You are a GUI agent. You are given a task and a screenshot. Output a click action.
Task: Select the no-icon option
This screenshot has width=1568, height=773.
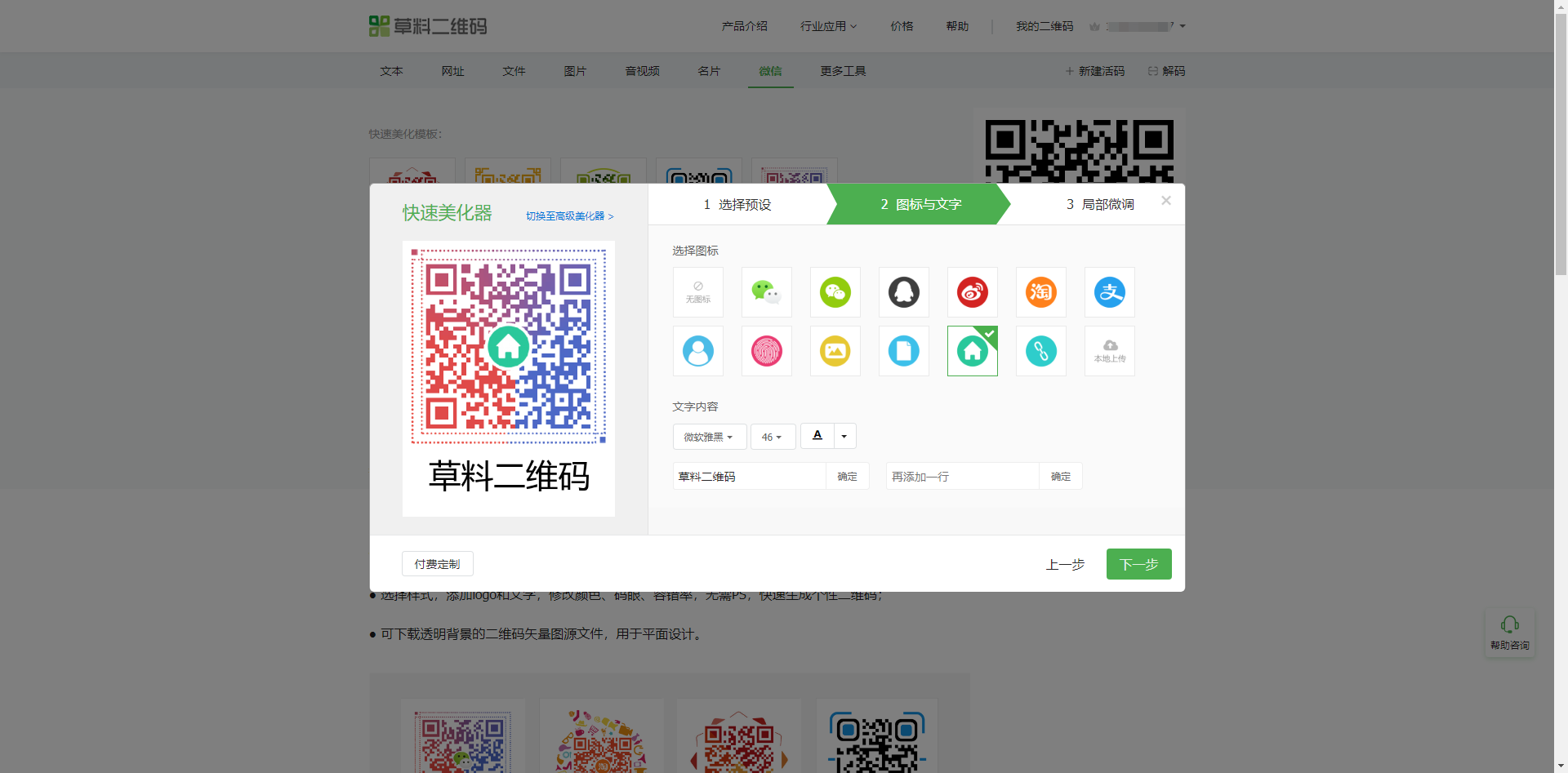click(698, 292)
